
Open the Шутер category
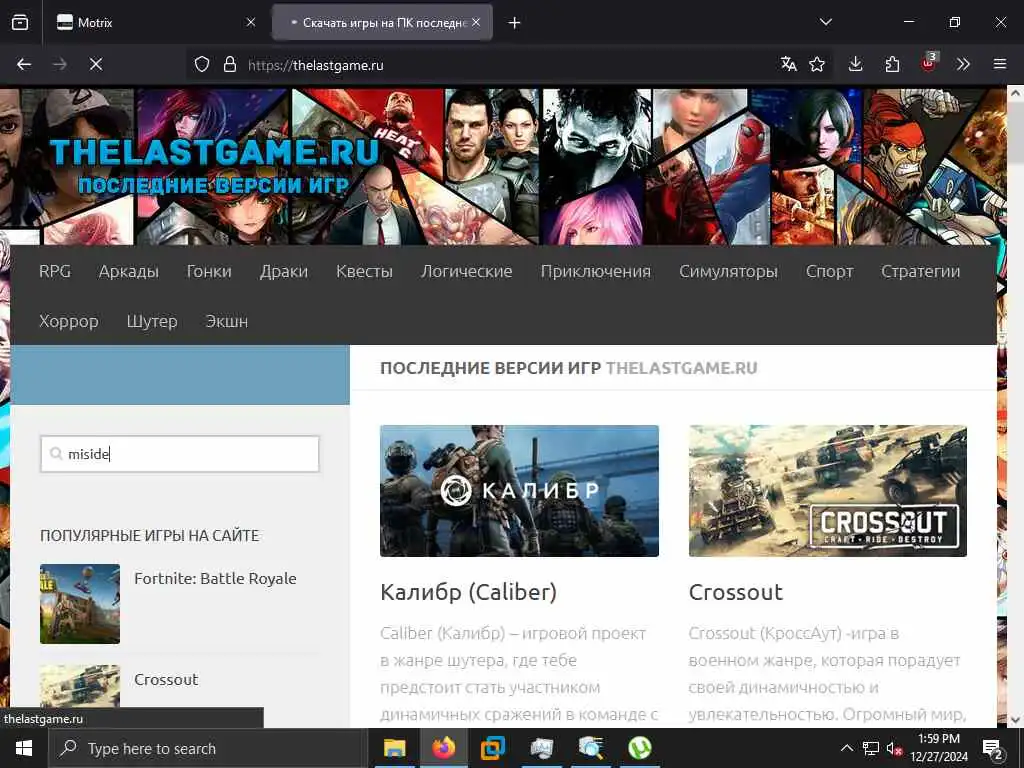point(152,321)
